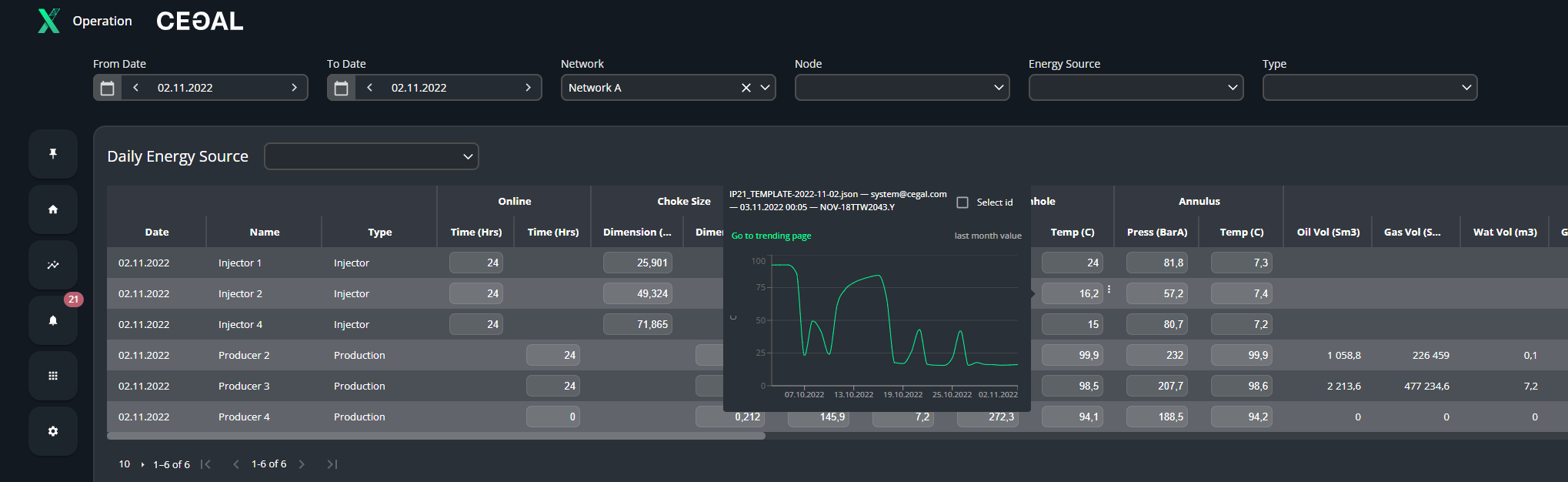Select the Injector 4 row name

(240, 324)
